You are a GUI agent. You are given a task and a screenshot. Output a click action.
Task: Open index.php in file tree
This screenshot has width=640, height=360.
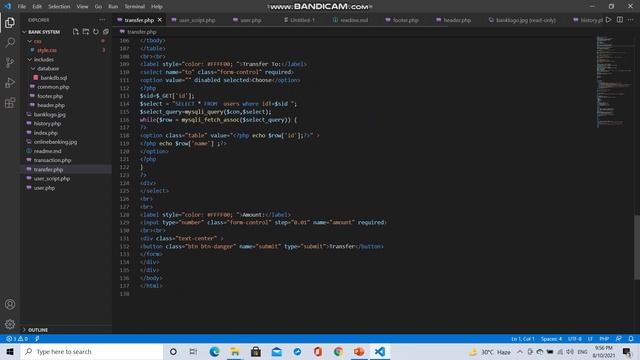click(46, 133)
